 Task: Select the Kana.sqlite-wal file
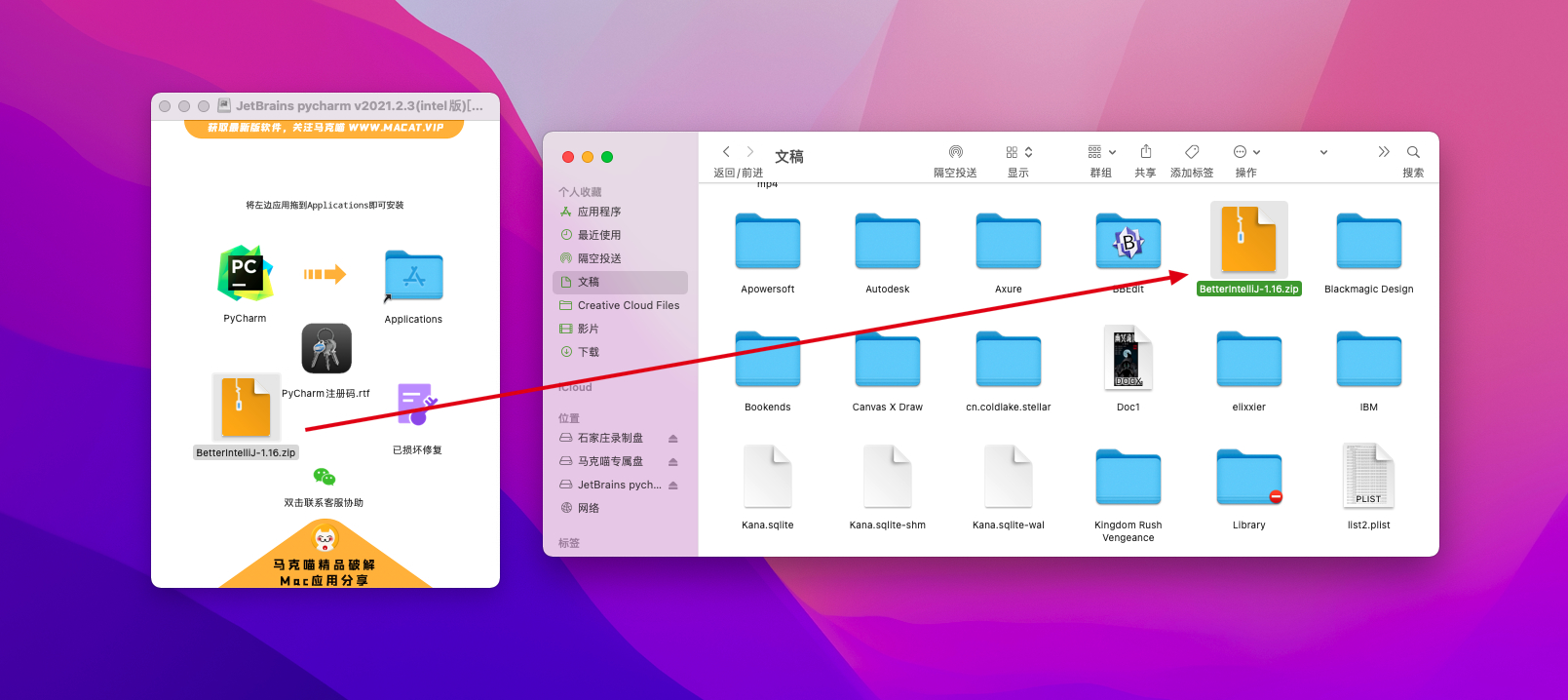[x=1009, y=476]
